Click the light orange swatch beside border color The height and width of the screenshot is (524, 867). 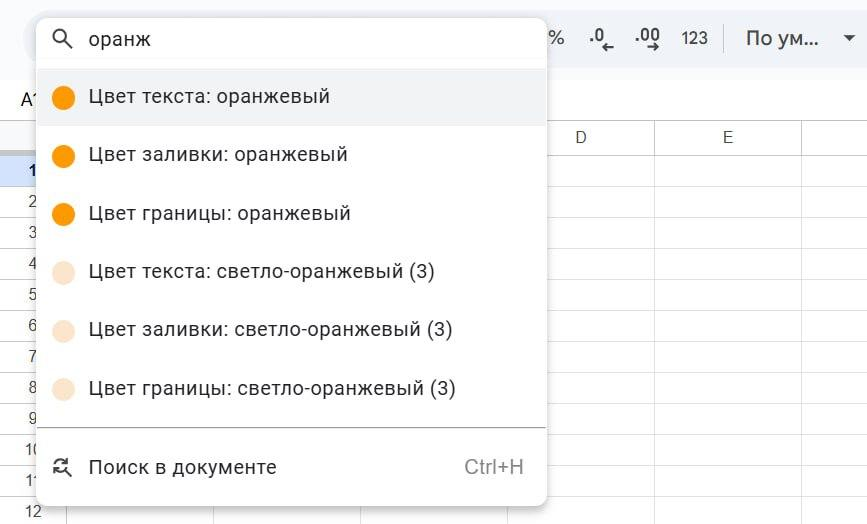point(63,389)
